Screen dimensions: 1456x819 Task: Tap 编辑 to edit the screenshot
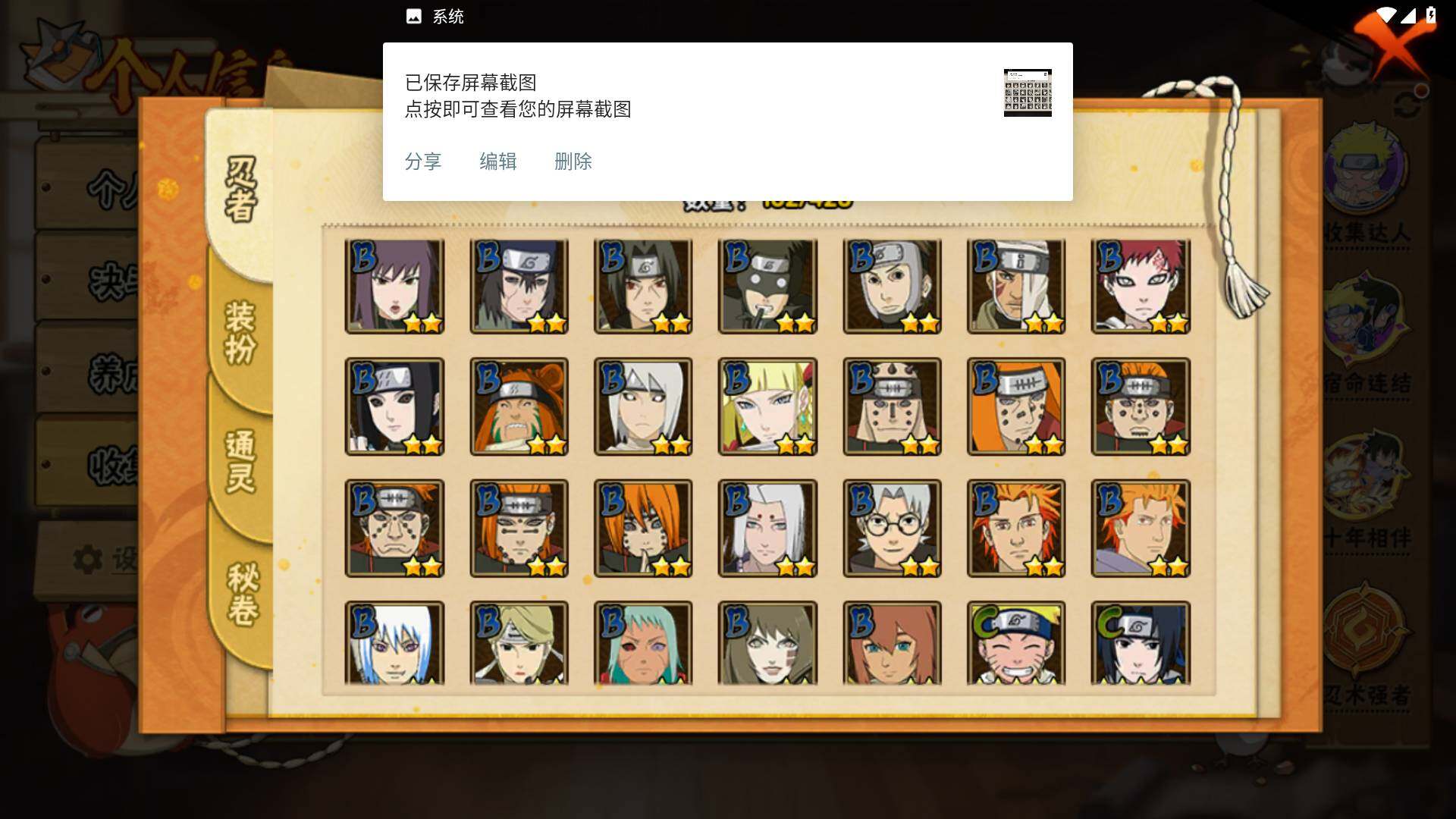pyautogui.click(x=498, y=162)
